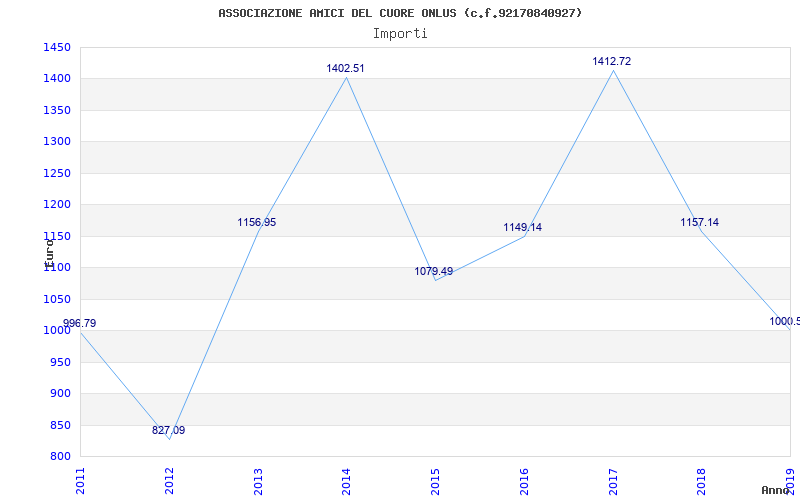Viewport: 800px width, 500px height.
Task: Click the 1400 y-axis tick label
Action: (x=57, y=79)
